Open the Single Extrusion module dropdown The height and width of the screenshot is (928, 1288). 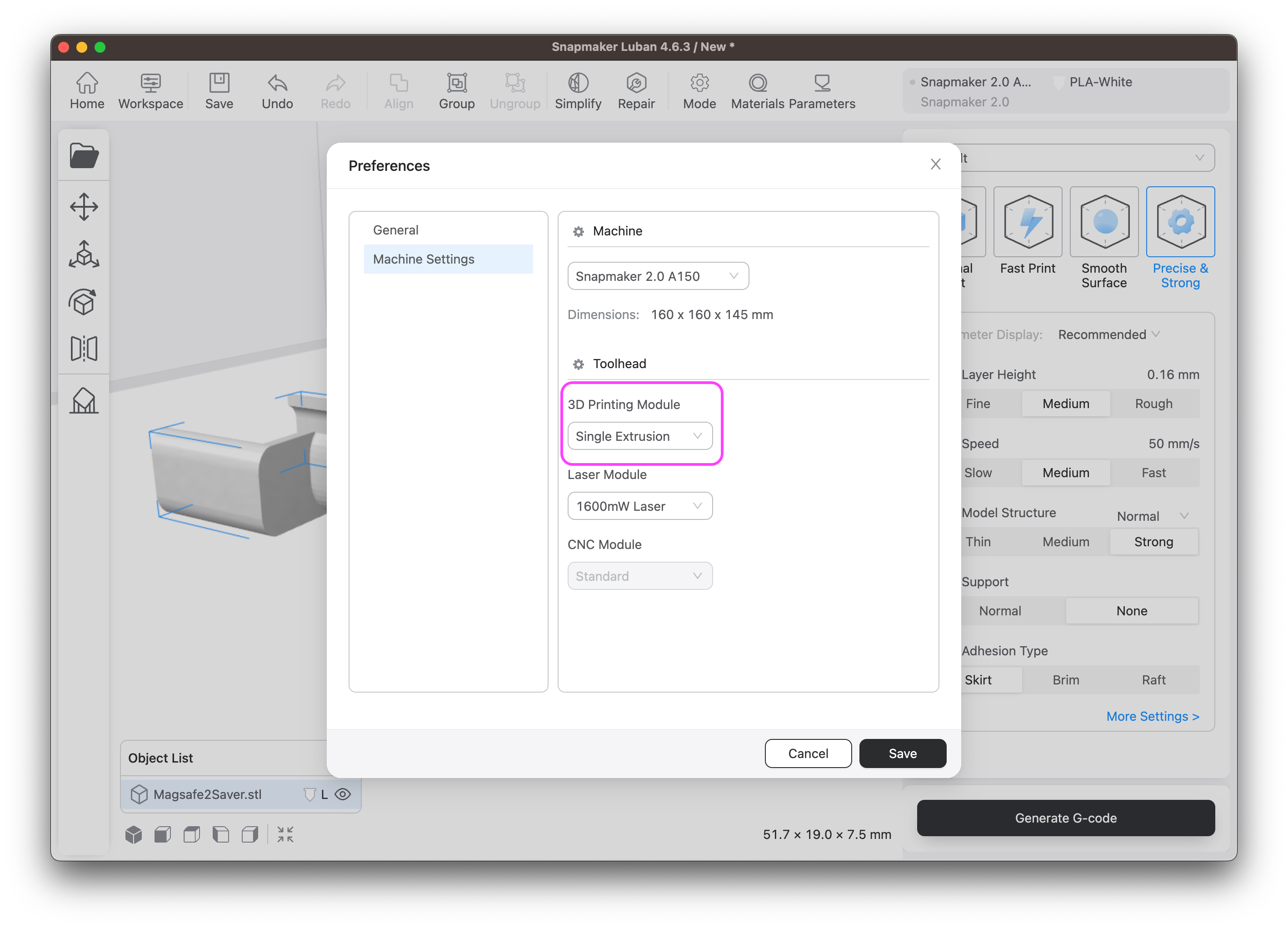[x=640, y=436]
